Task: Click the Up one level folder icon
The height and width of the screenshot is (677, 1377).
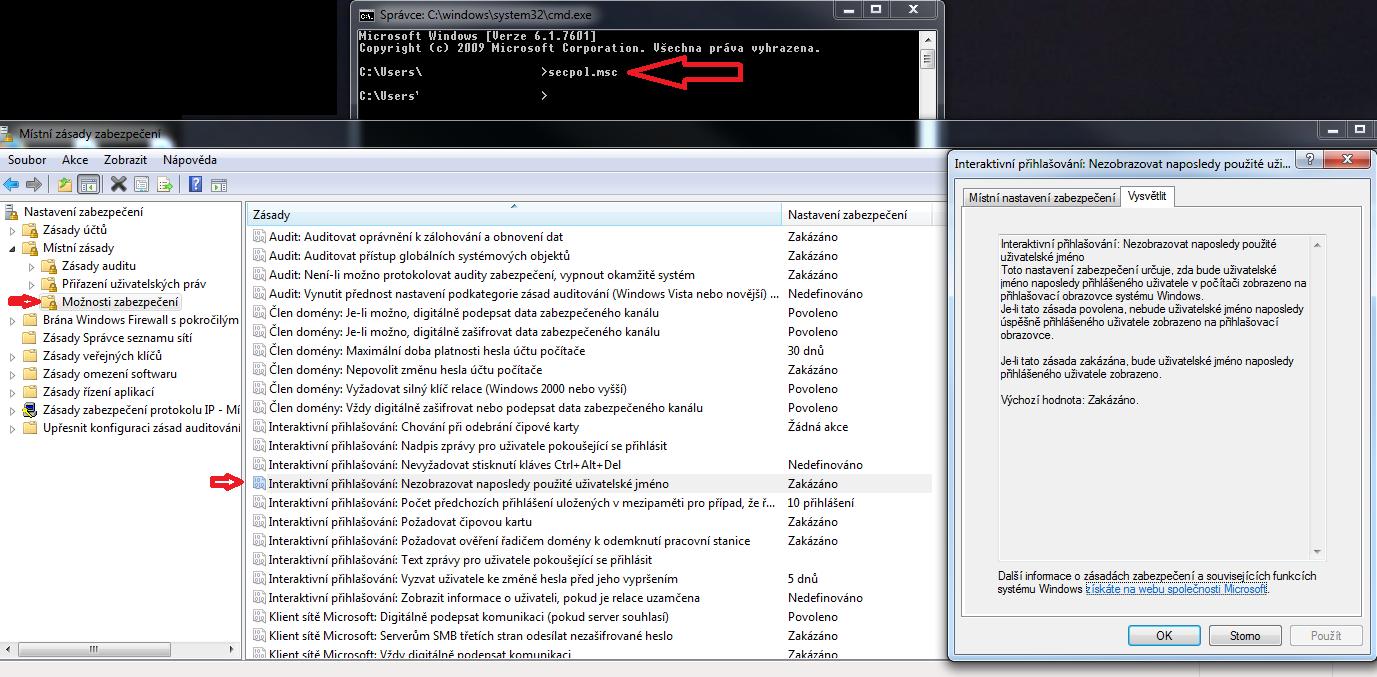Action: pyautogui.click(x=65, y=184)
